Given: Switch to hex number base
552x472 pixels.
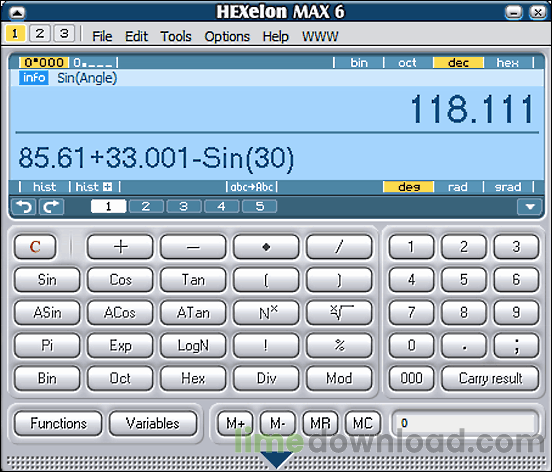Looking at the screenshot, I should (507, 63).
